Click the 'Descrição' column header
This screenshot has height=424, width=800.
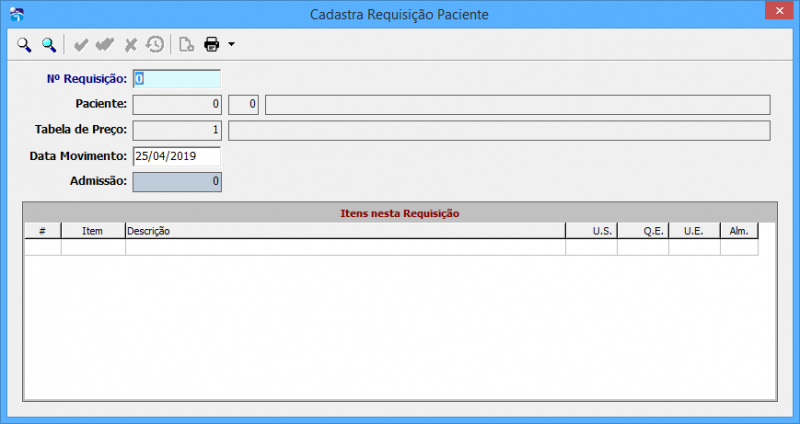pos(345,231)
